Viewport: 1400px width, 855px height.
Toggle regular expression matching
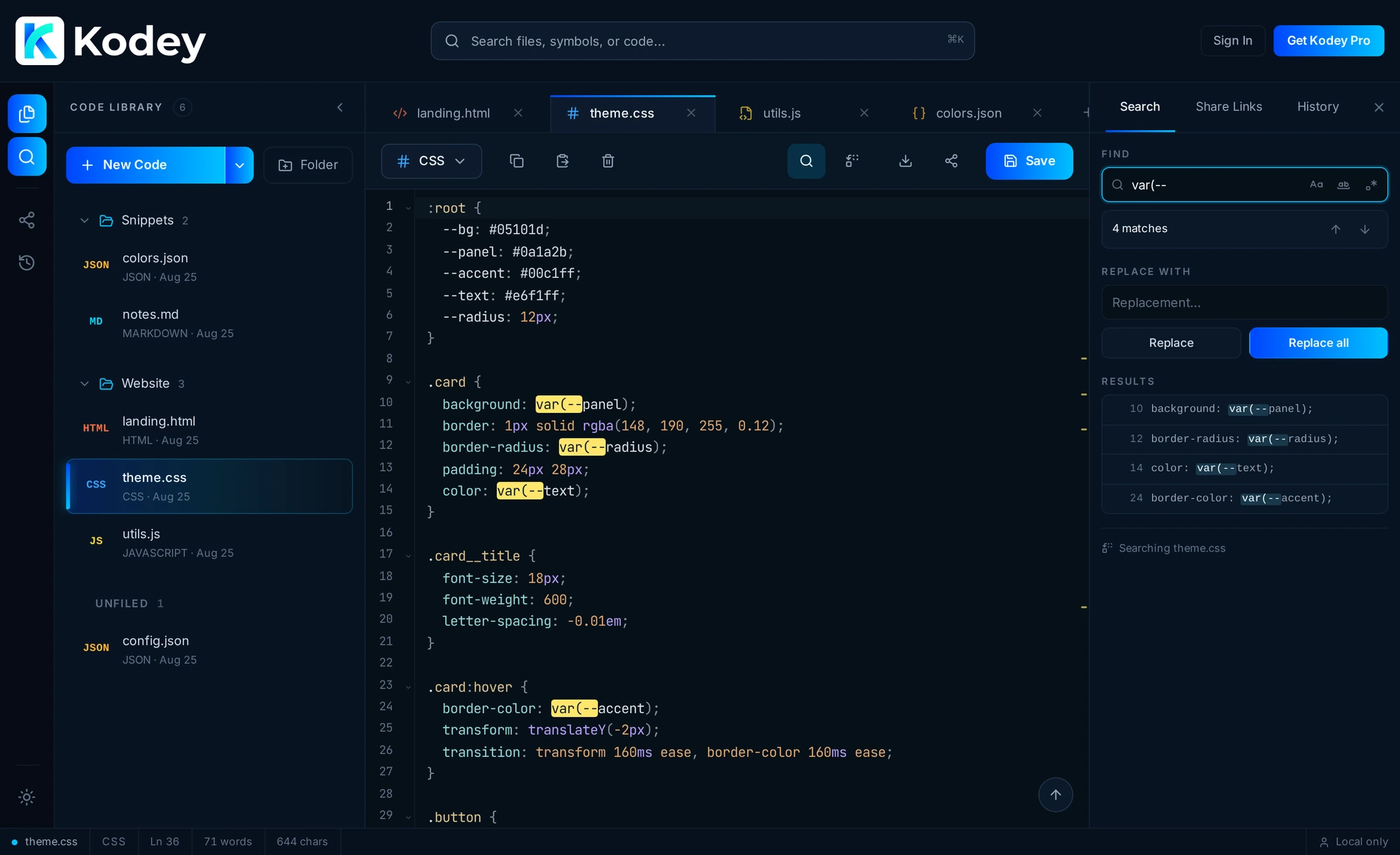tap(1371, 185)
